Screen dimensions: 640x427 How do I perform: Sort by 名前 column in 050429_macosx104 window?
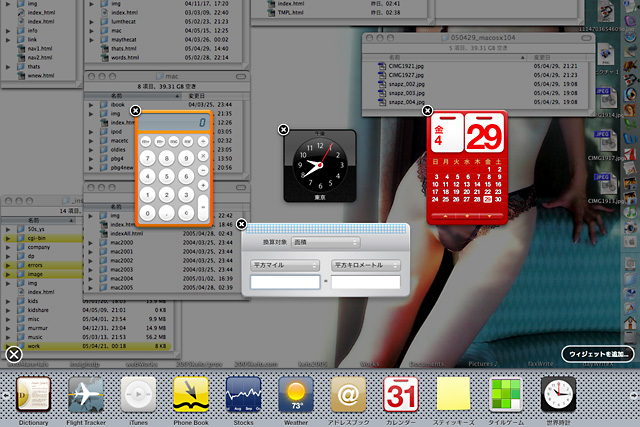point(445,58)
